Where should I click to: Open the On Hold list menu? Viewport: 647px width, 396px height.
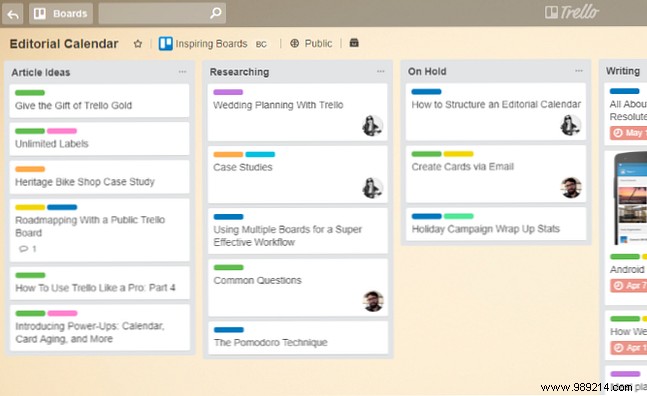coord(579,71)
